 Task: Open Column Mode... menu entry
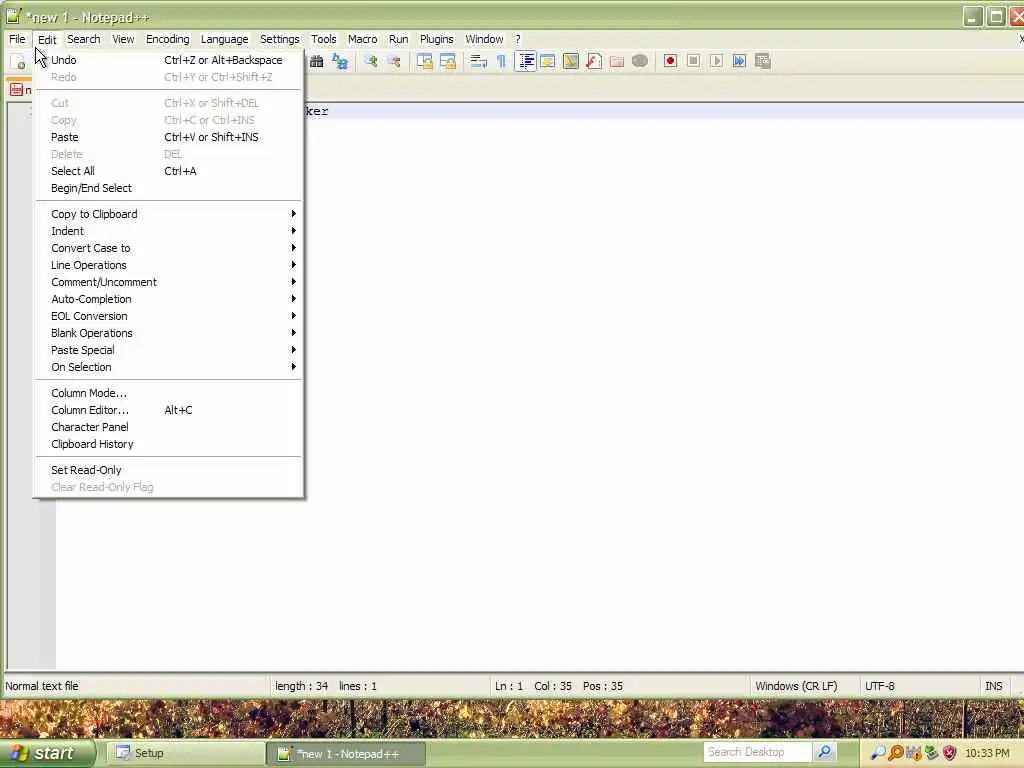click(169, 393)
